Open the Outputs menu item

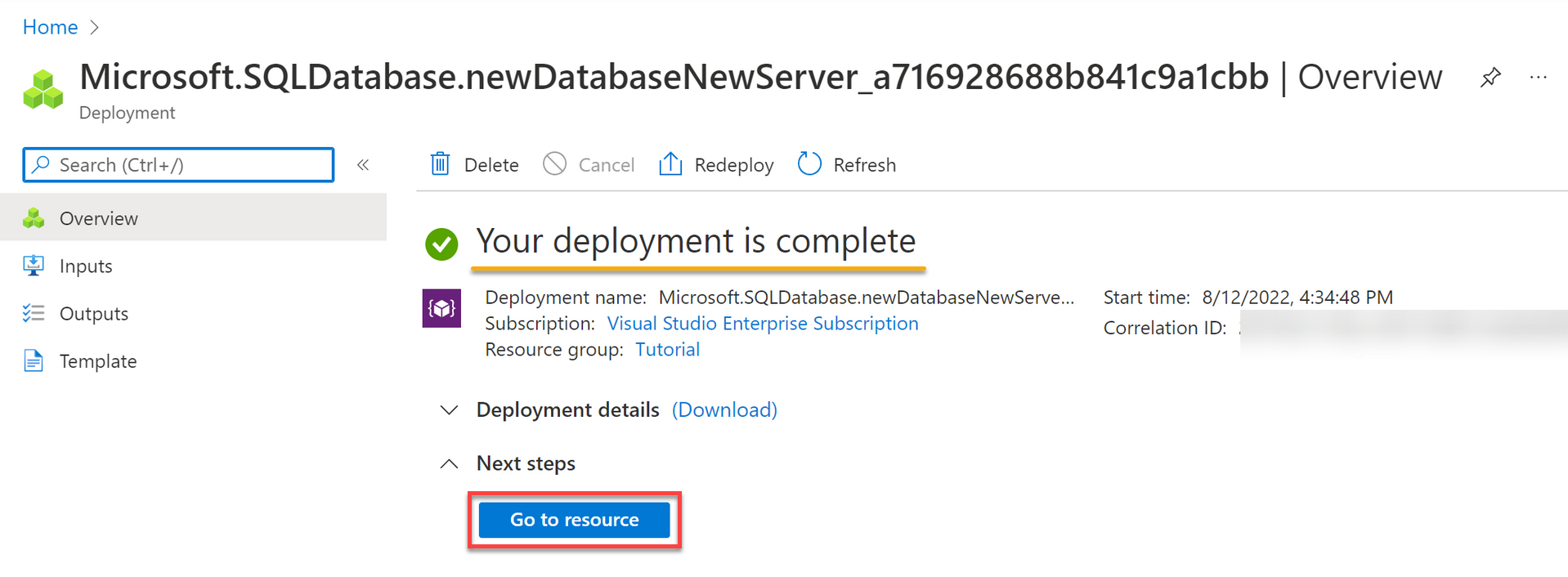(x=193, y=313)
